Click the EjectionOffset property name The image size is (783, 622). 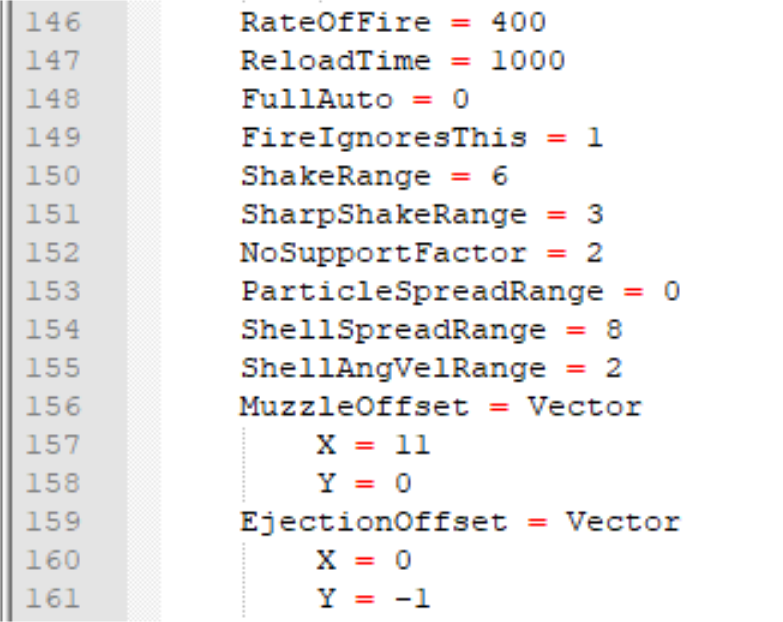pos(374,522)
